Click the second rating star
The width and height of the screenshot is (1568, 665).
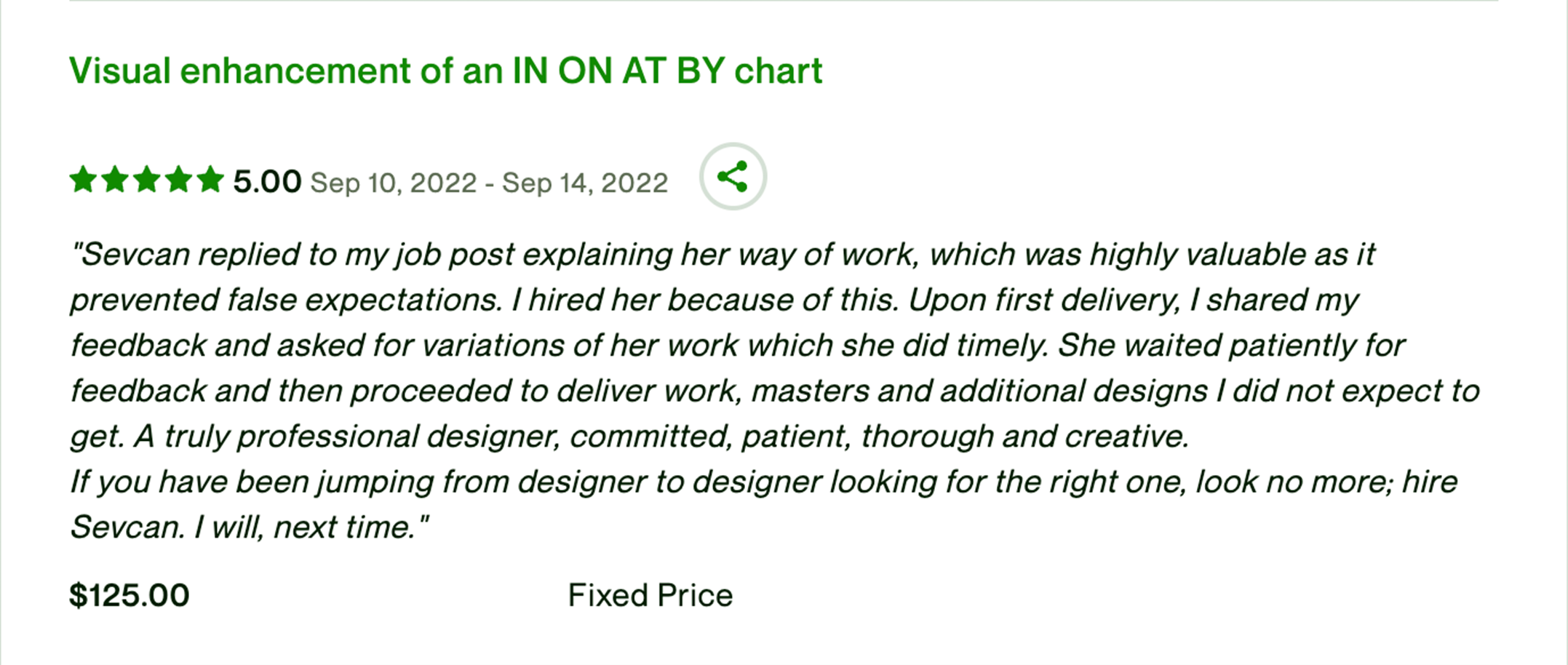pos(115,179)
